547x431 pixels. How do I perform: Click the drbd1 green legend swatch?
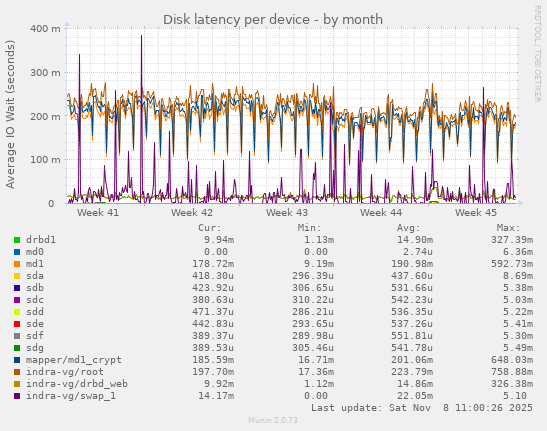tap(17, 240)
